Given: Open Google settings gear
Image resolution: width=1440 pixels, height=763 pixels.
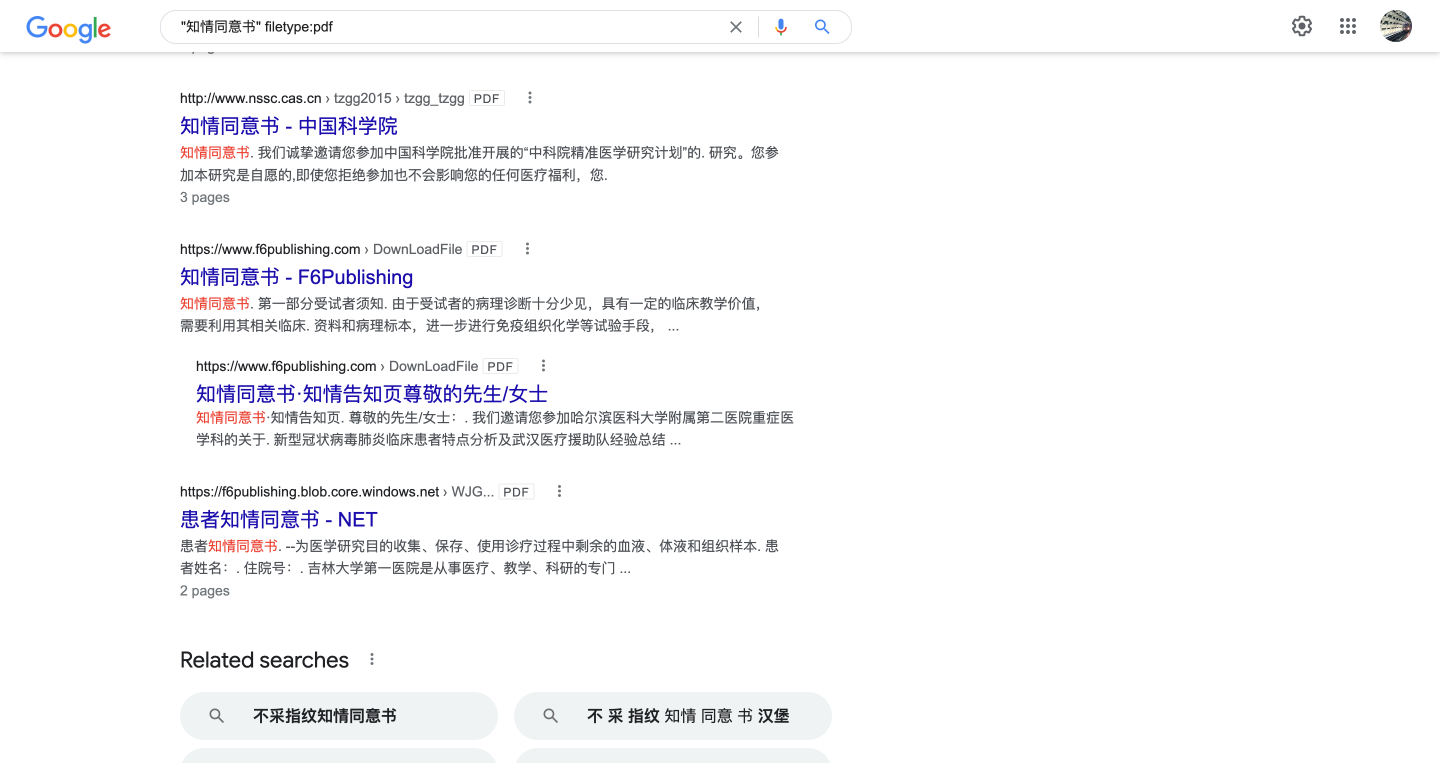Looking at the screenshot, I should [x=1302, y=26].
